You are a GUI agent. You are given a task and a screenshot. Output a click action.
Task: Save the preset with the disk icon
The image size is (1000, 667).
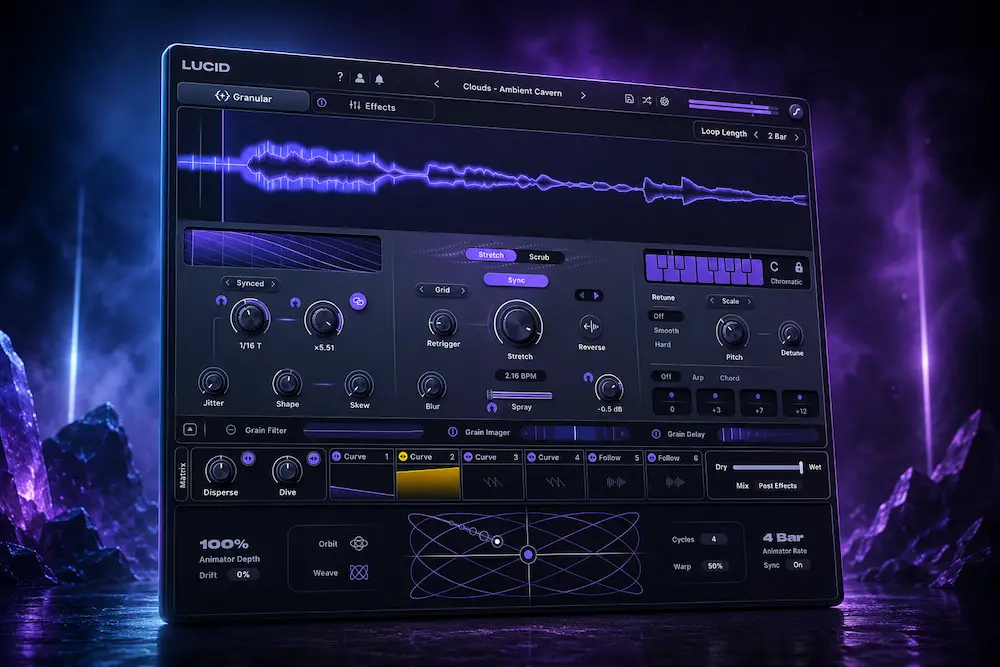(629, 99)
